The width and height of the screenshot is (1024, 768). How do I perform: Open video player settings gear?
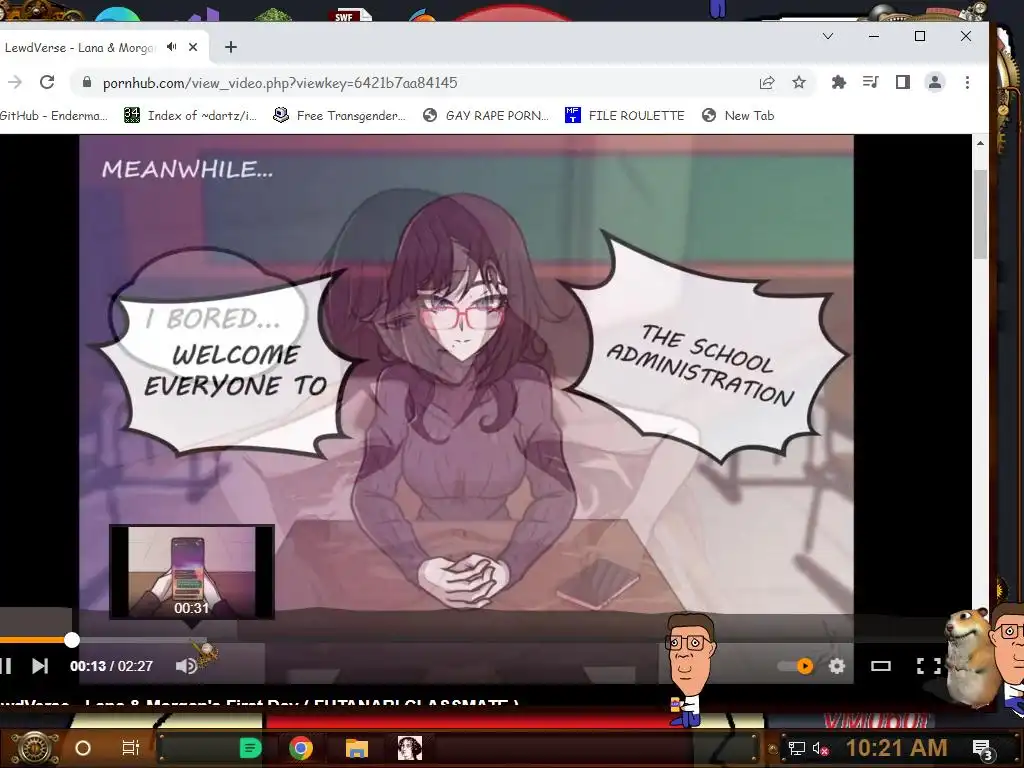pos(837,666)
